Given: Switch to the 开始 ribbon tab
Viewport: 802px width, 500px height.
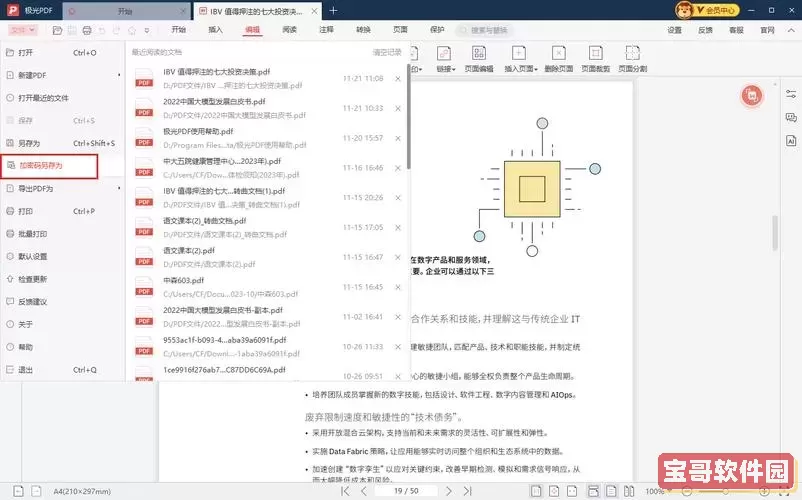Looking at the screenshot, I should point(179,30).
